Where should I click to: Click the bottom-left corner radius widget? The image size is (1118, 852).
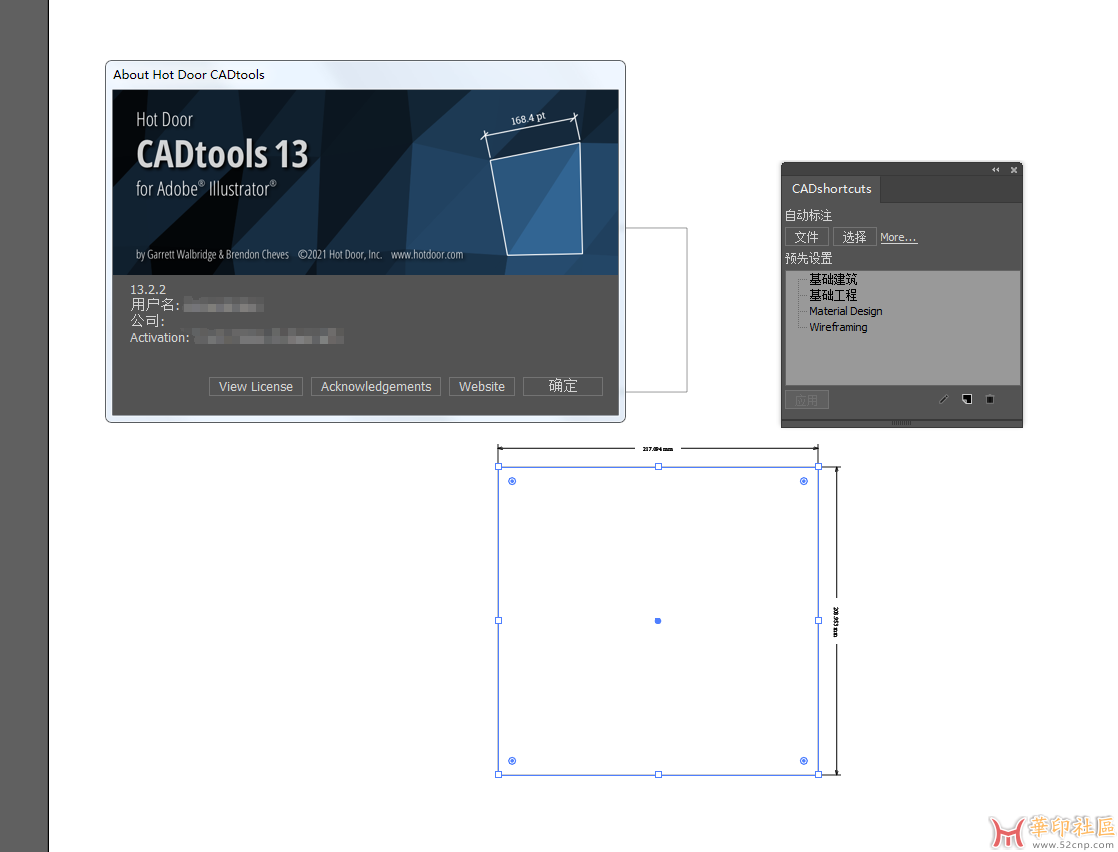point(512,761)
